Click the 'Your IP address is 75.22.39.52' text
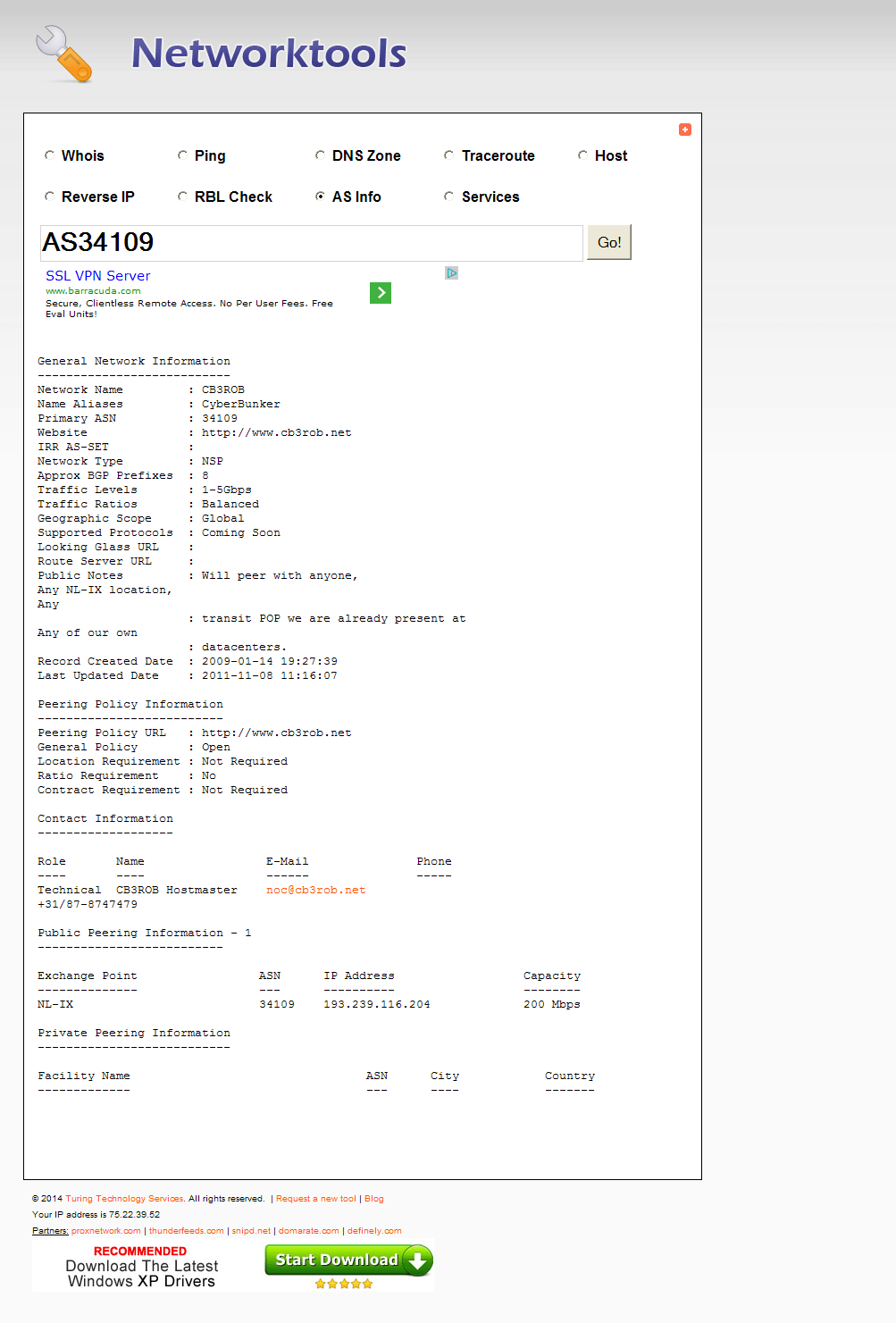The image size is (896, 1323). 96,1215
